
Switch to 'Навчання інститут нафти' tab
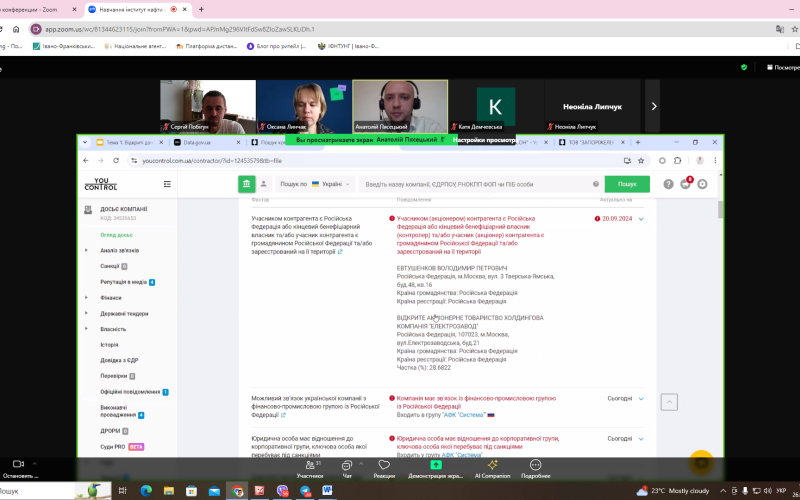pyautogui.click(x=137, y=9)
